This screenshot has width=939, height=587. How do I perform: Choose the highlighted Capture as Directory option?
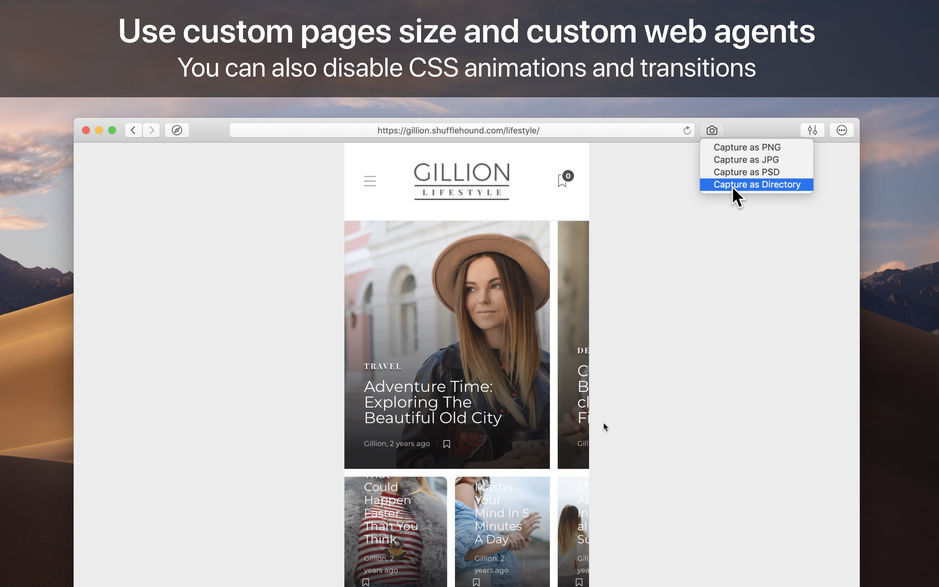click(x=755, y=184)
